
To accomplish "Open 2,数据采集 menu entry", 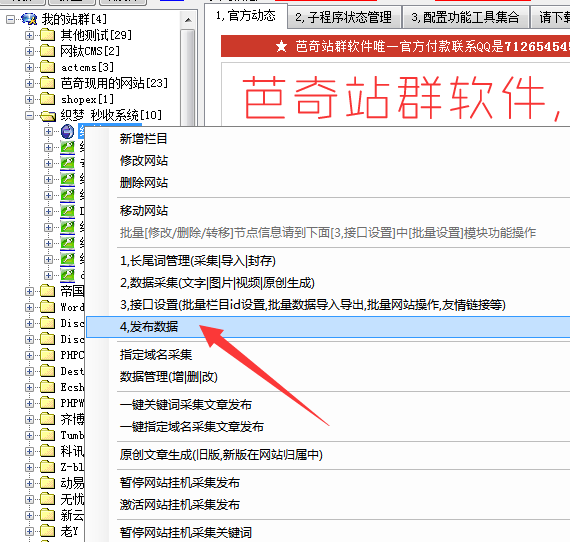I will pos(217,282).
